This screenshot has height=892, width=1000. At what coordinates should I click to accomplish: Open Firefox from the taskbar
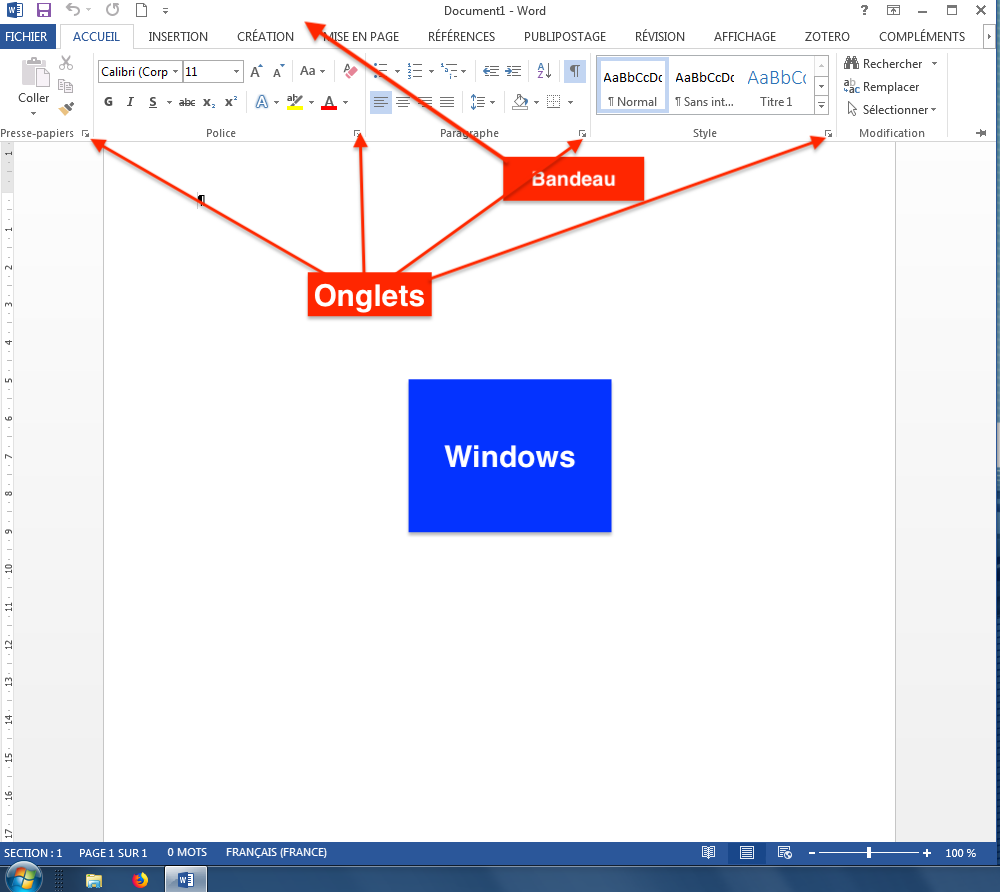(140, 881)
